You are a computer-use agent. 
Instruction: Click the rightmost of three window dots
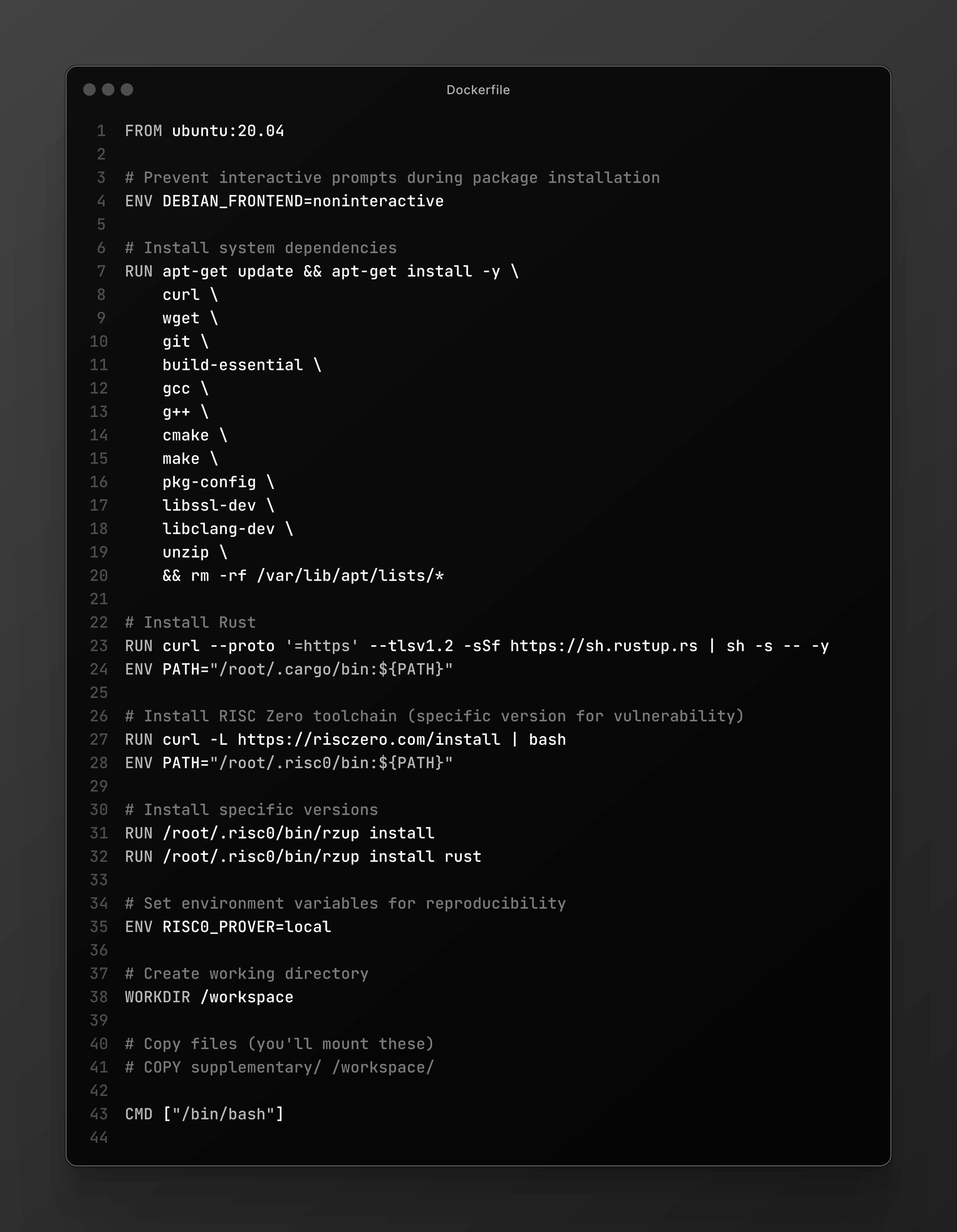point(127,90)
